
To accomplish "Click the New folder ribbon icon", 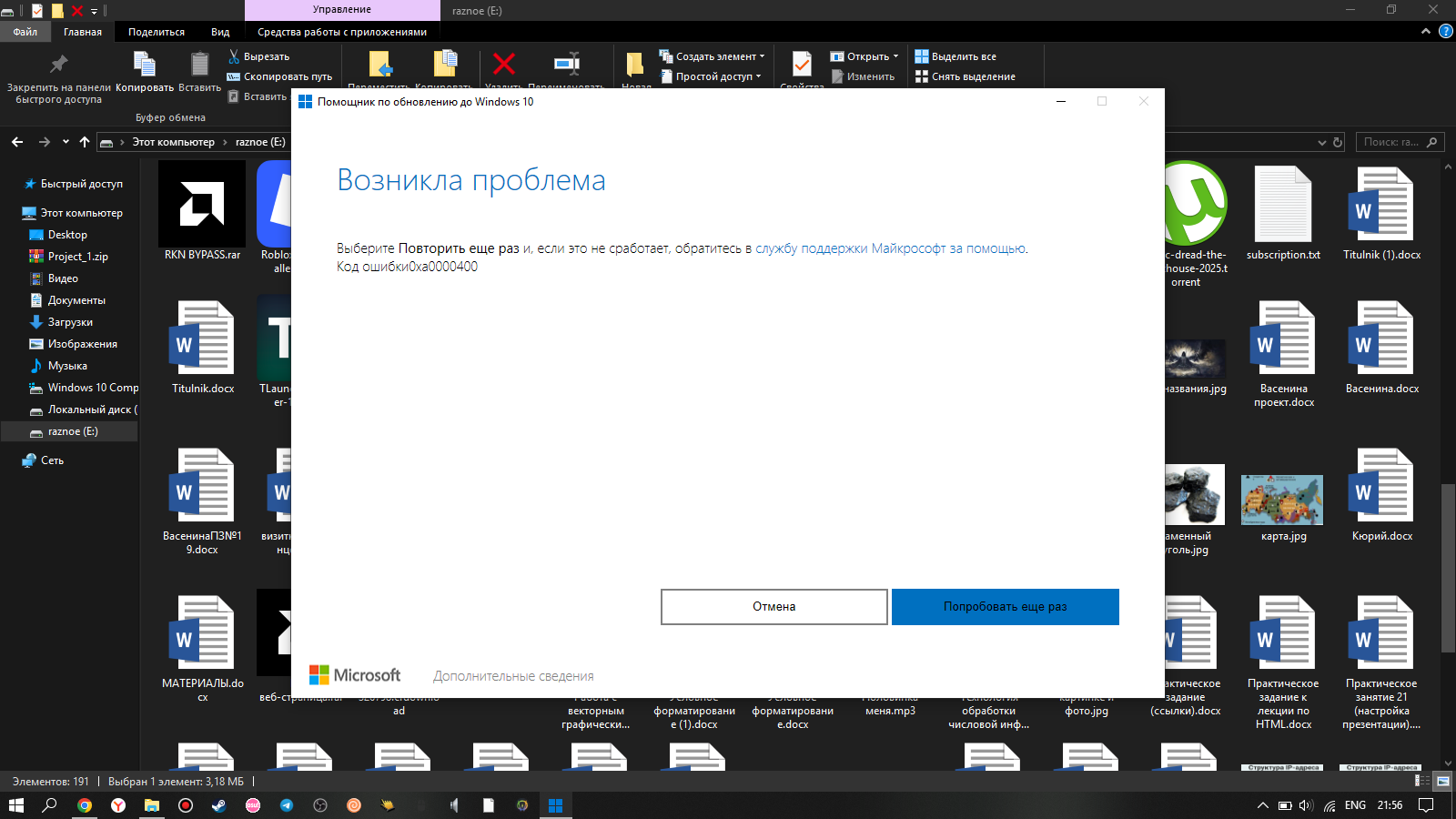I will [635, 64].
